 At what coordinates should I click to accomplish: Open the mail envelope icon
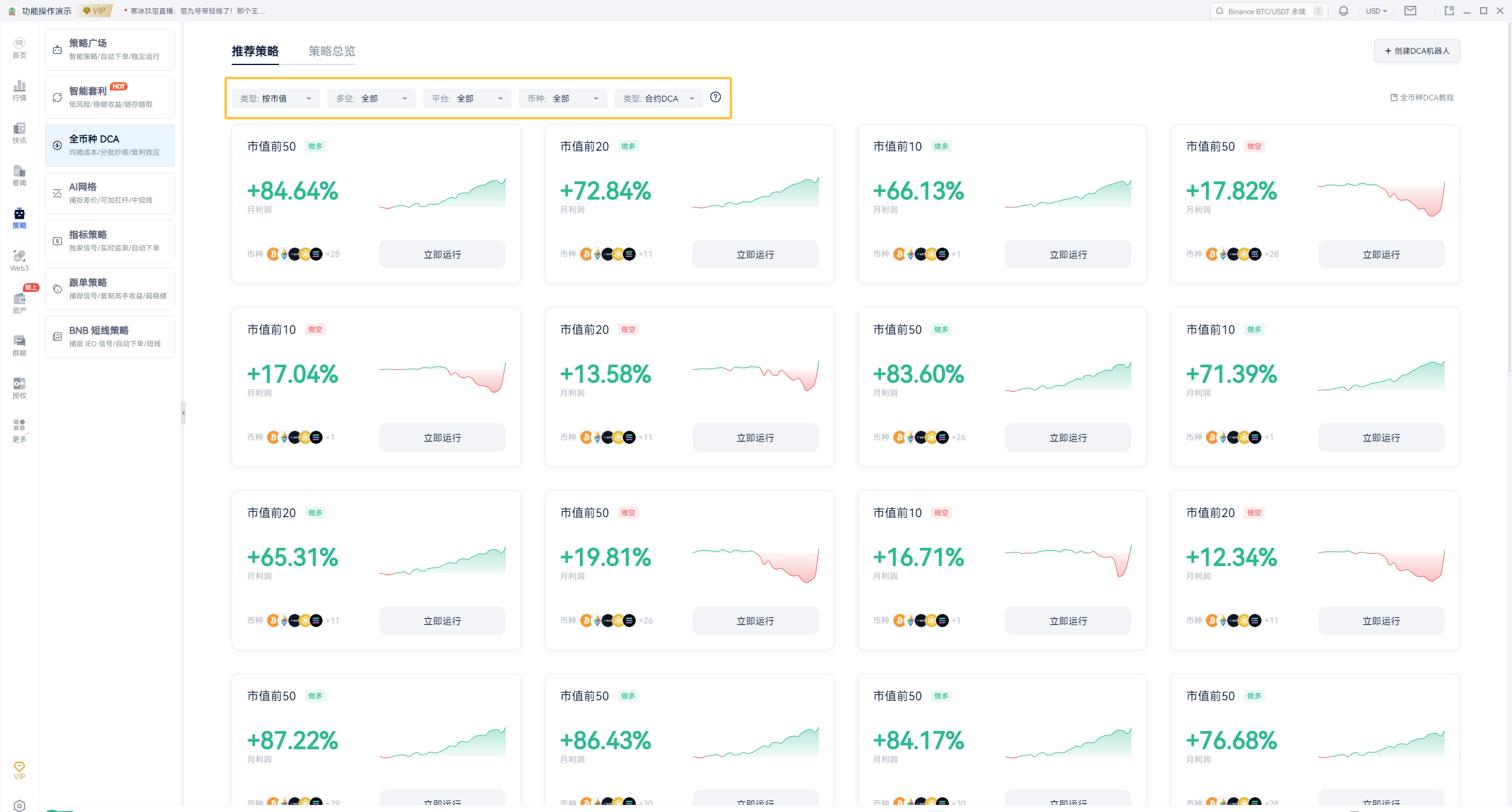pyautogui.click(x=1410, y=11)
